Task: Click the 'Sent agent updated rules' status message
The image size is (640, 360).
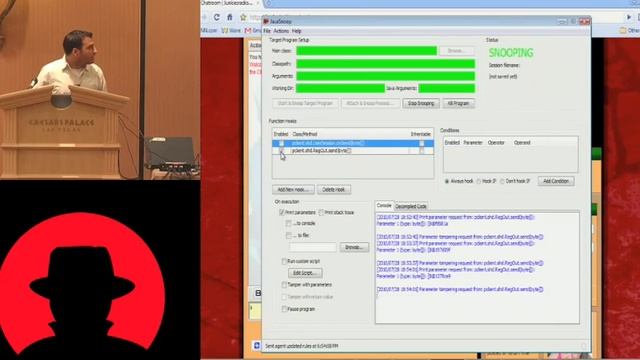Action: (302, 346)
